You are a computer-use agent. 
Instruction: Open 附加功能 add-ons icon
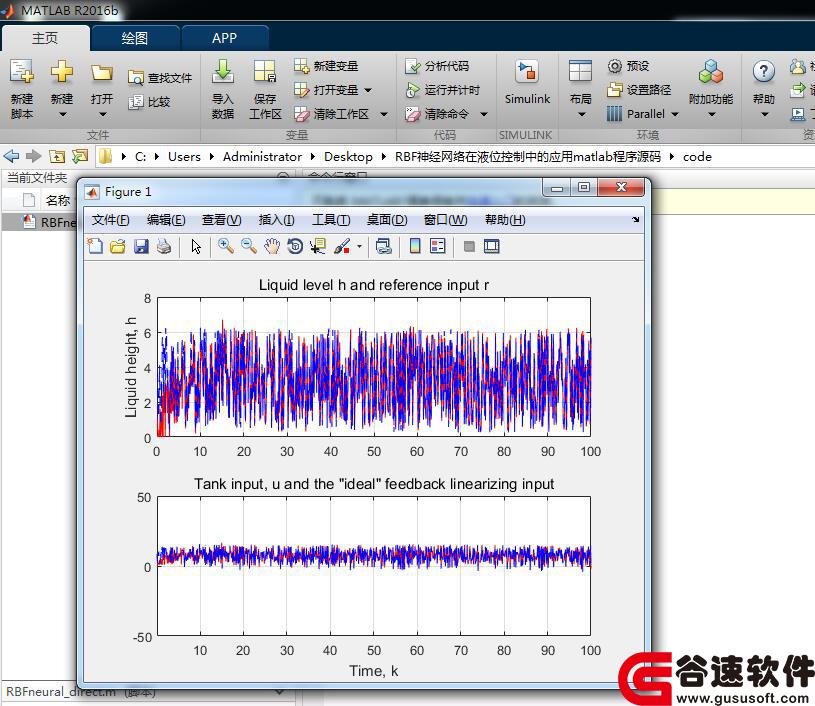711,72
